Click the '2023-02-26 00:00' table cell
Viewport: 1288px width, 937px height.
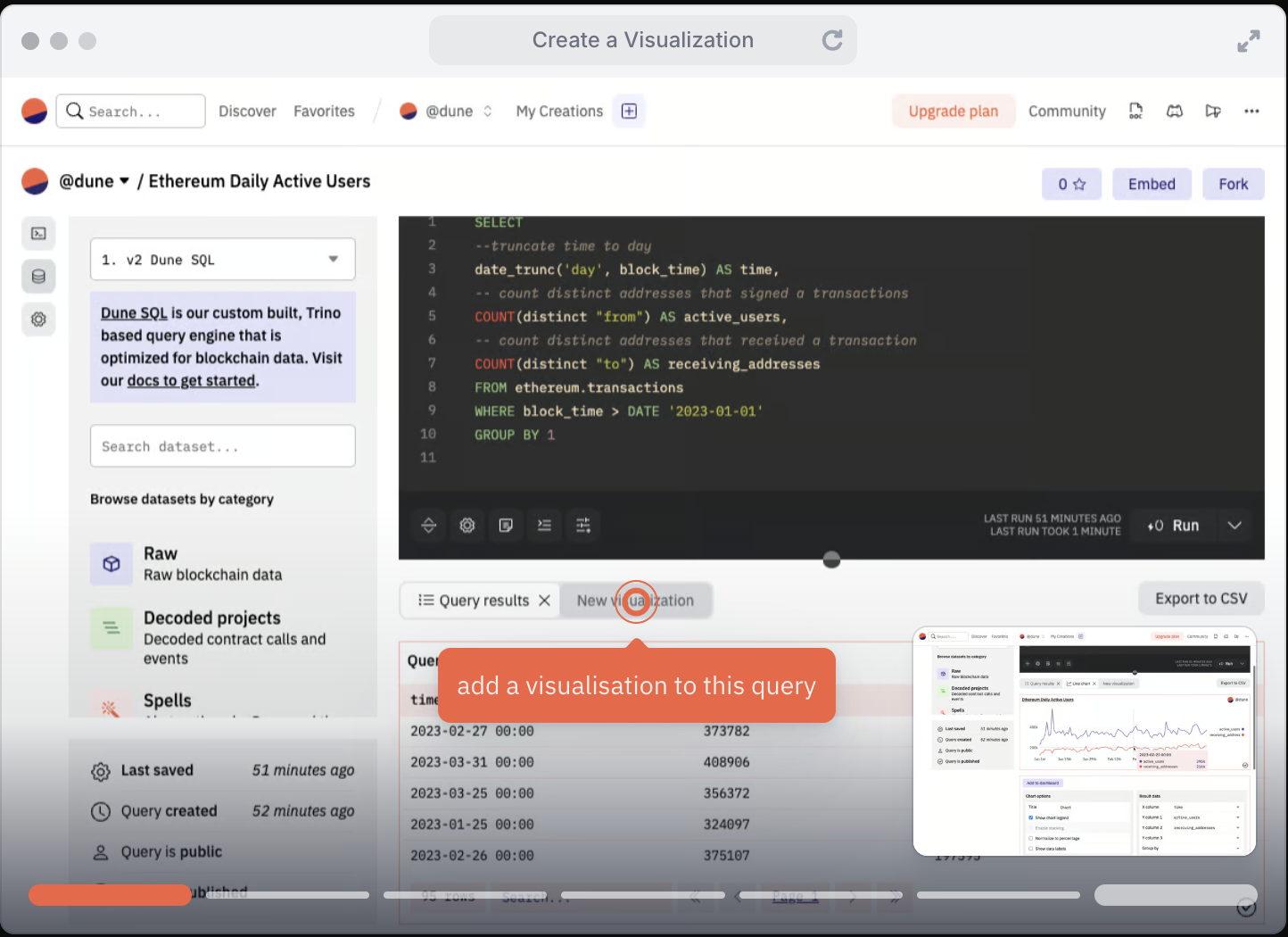(x=472, y=856)
